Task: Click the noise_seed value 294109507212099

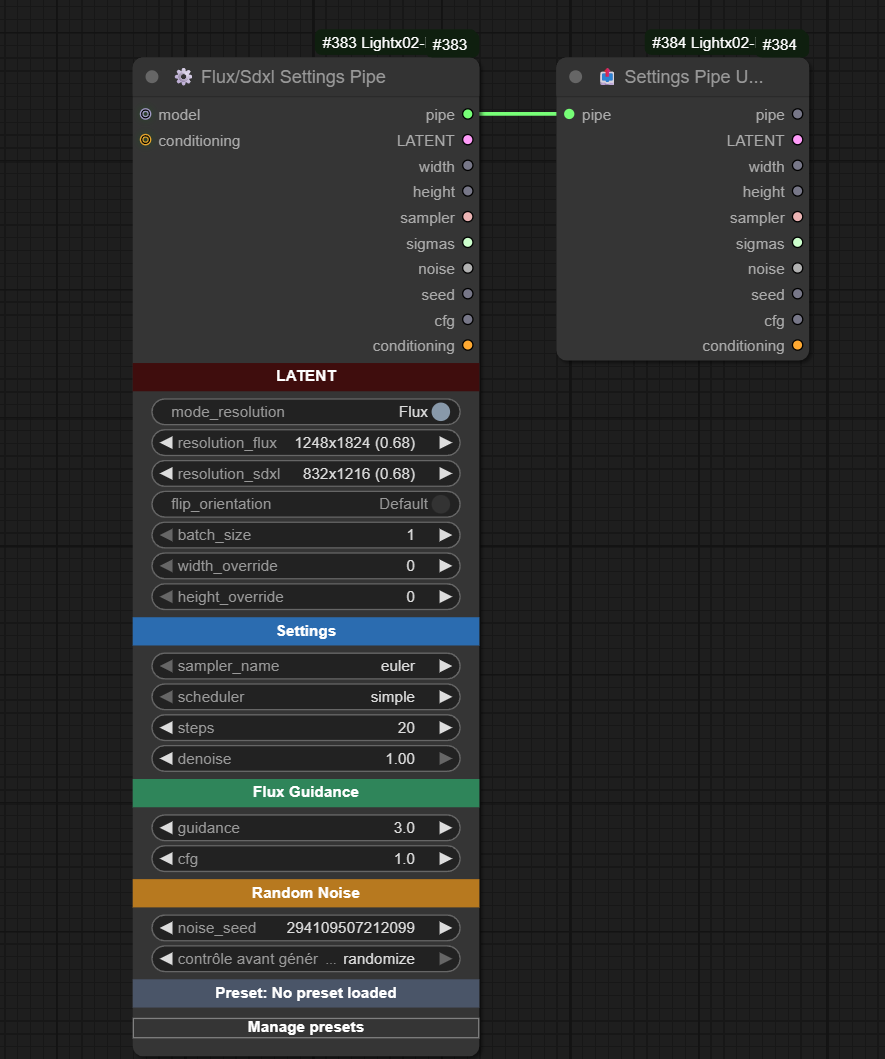Action: coord(351,928)
